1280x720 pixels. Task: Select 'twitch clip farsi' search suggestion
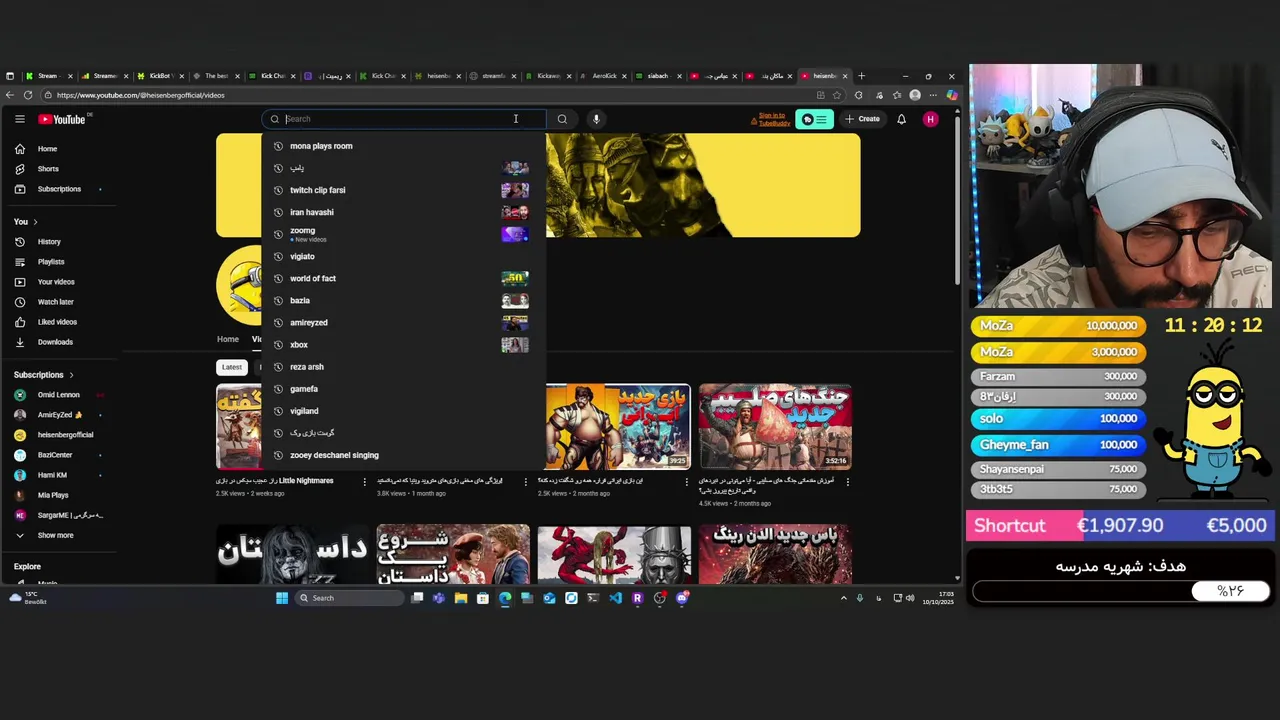[403, 190]
